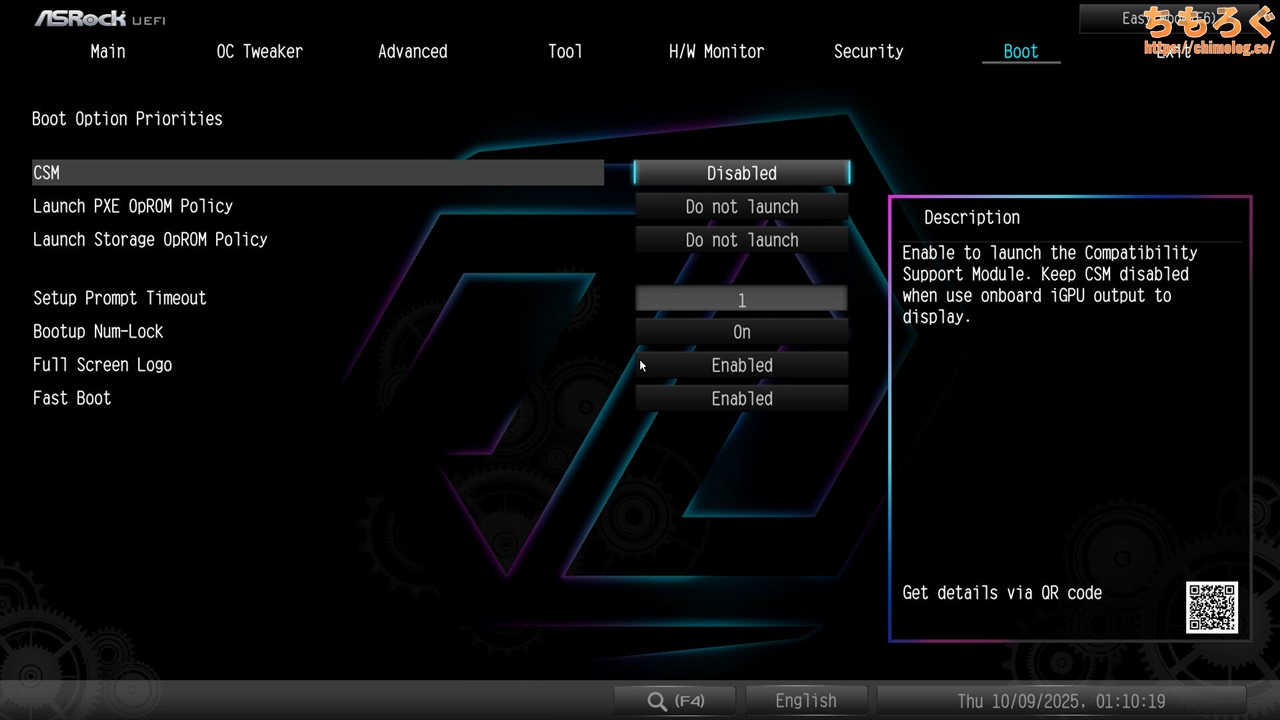The width and height of the screenshot is (1280, 720).
Task: Expand Launch Storage OpROM Policy value box
Action: click(741, 240)
